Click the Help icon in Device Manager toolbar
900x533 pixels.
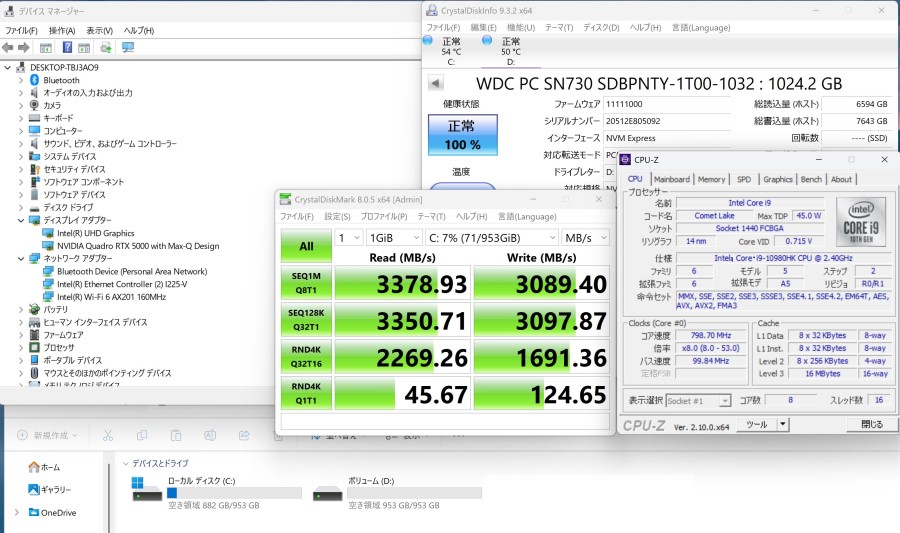(x=67, y=48)
